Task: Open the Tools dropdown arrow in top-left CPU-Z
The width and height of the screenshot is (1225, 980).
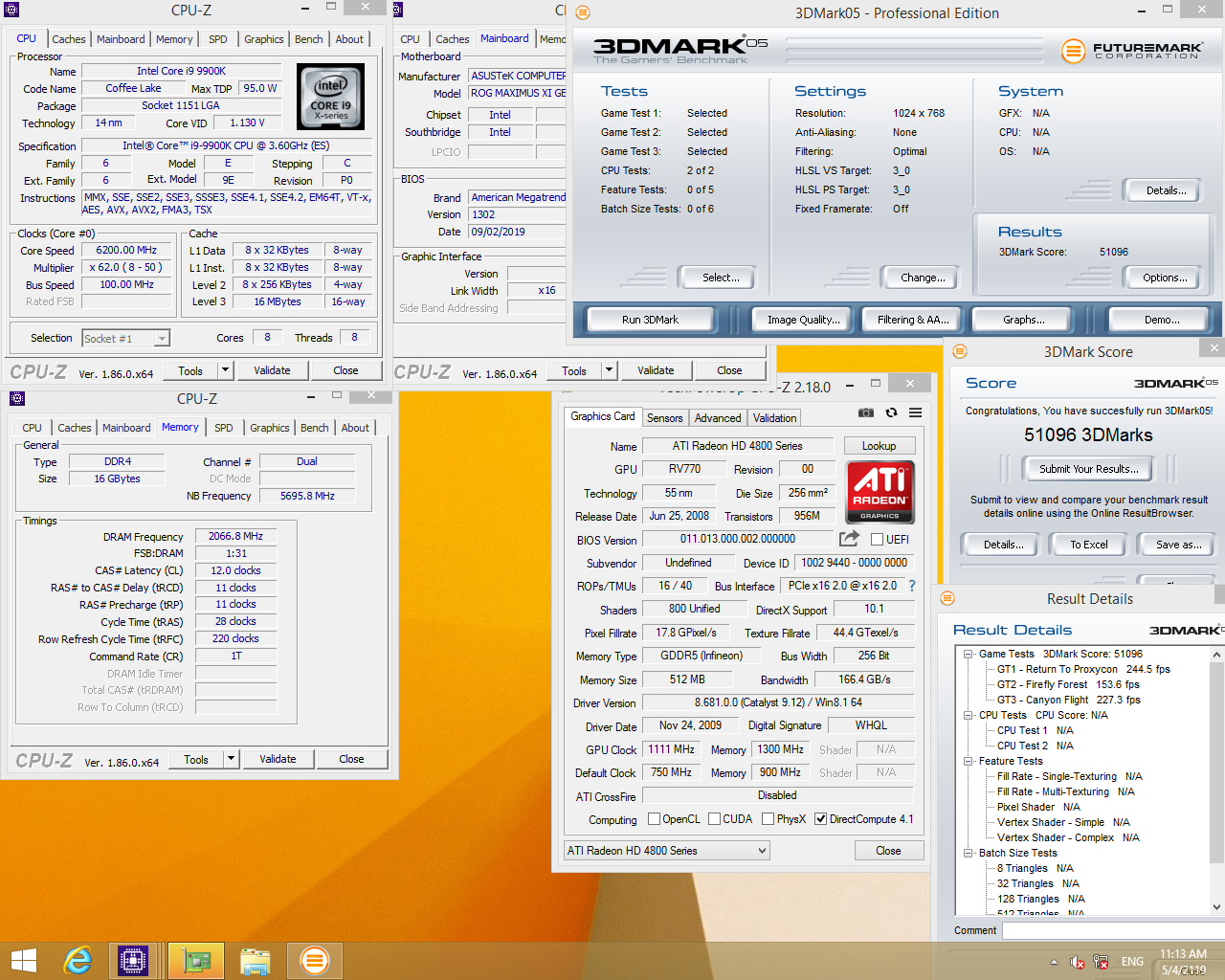Action: [225, 370]
